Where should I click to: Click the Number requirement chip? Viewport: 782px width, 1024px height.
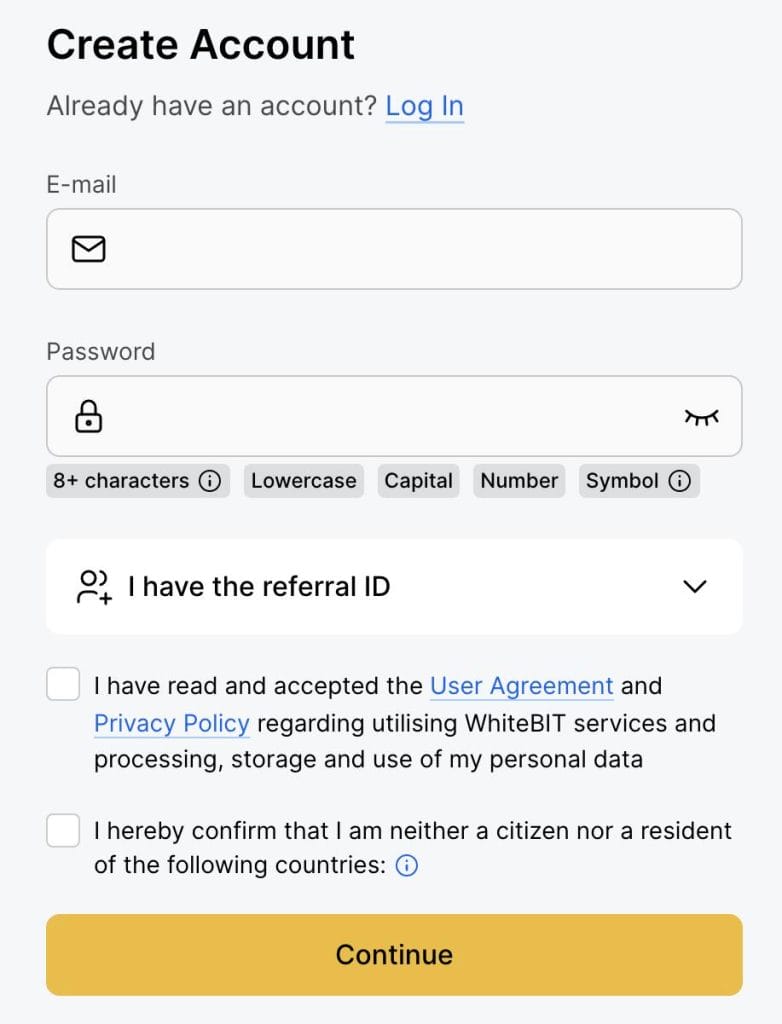(x=518, y=481)
